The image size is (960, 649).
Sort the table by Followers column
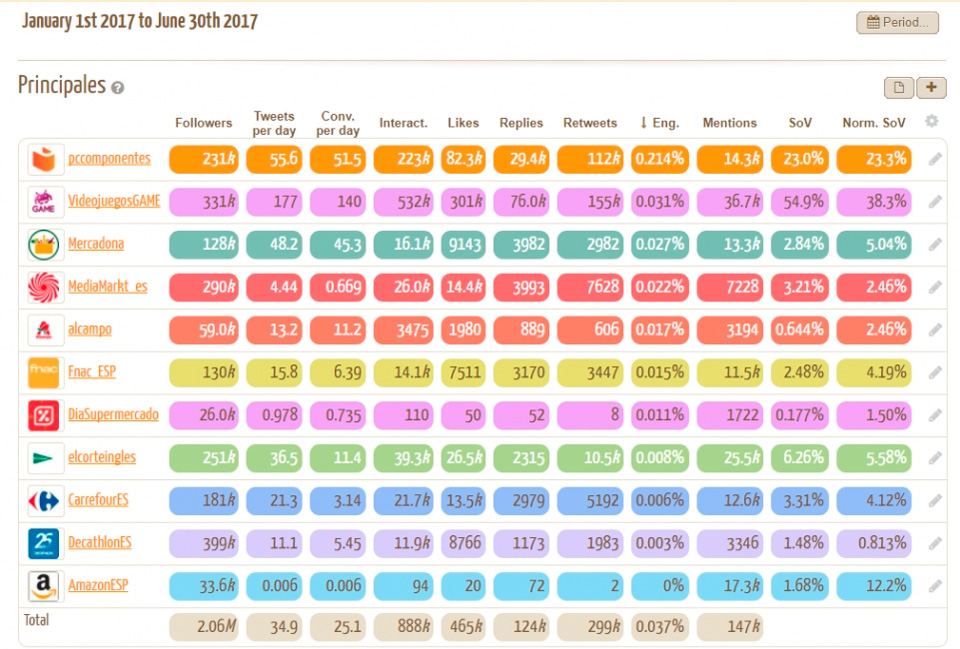[203, 123]
